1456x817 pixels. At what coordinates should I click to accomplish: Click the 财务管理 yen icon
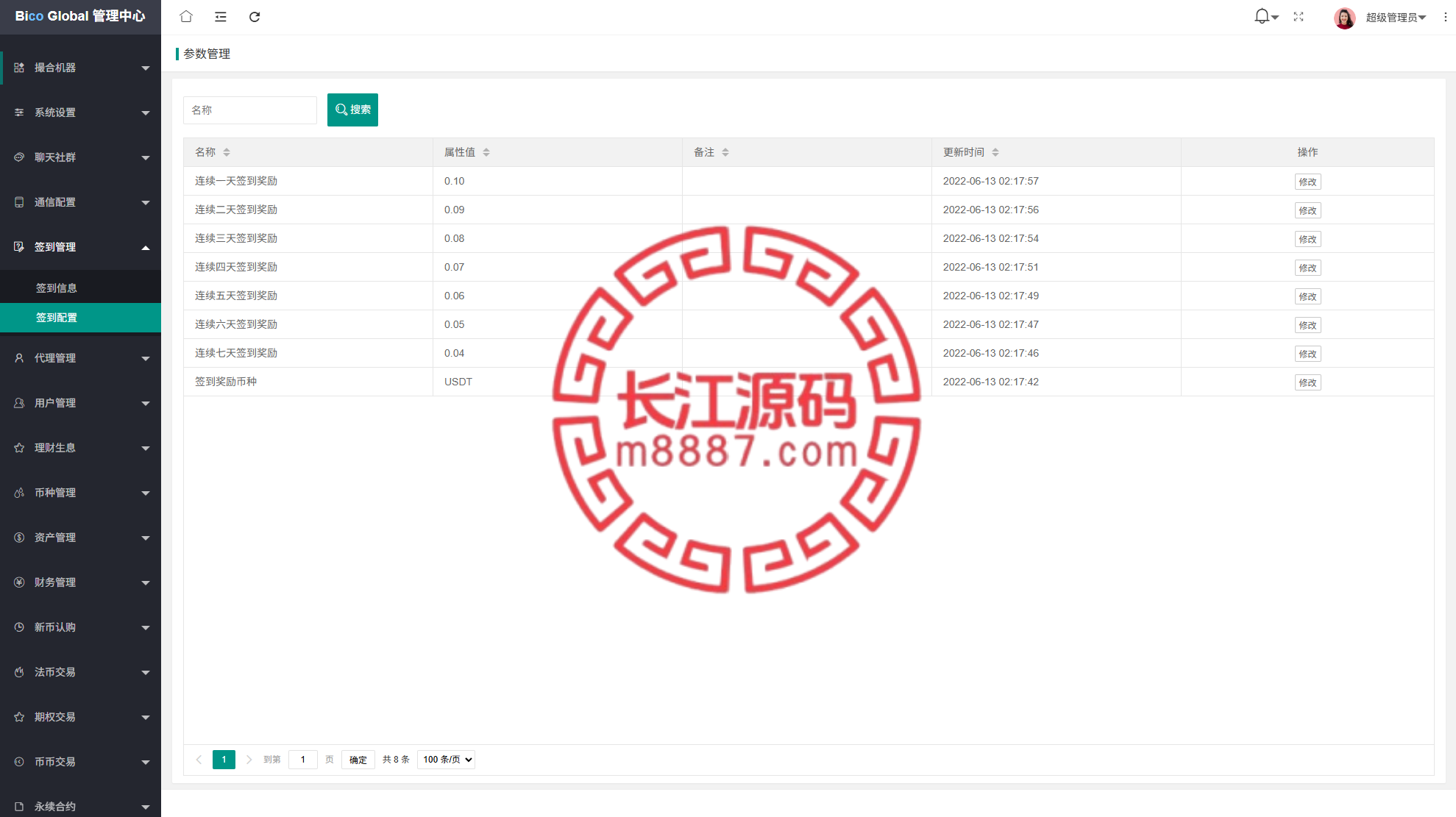pyautogui.click(x=19, y=582)
